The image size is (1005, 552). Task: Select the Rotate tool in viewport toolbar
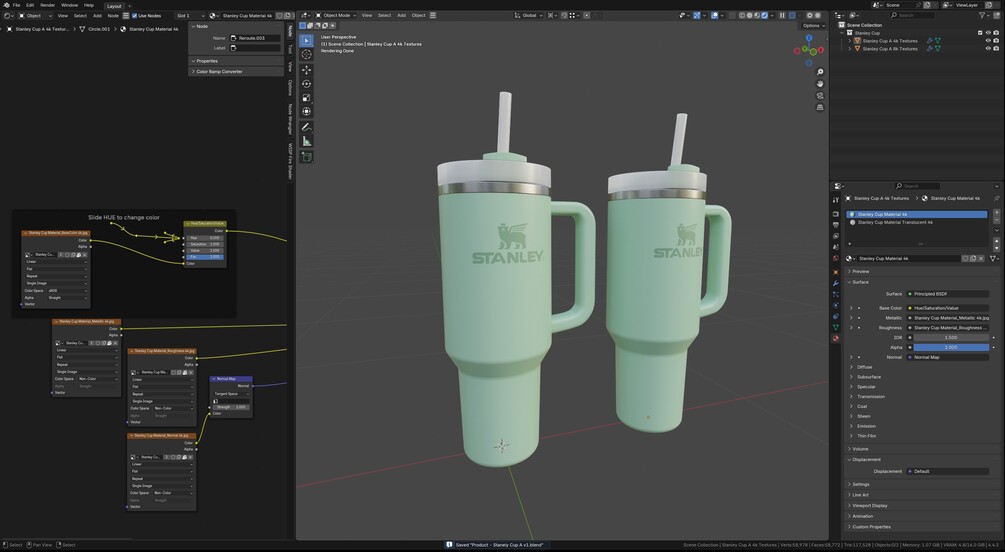tap(307, 84)
